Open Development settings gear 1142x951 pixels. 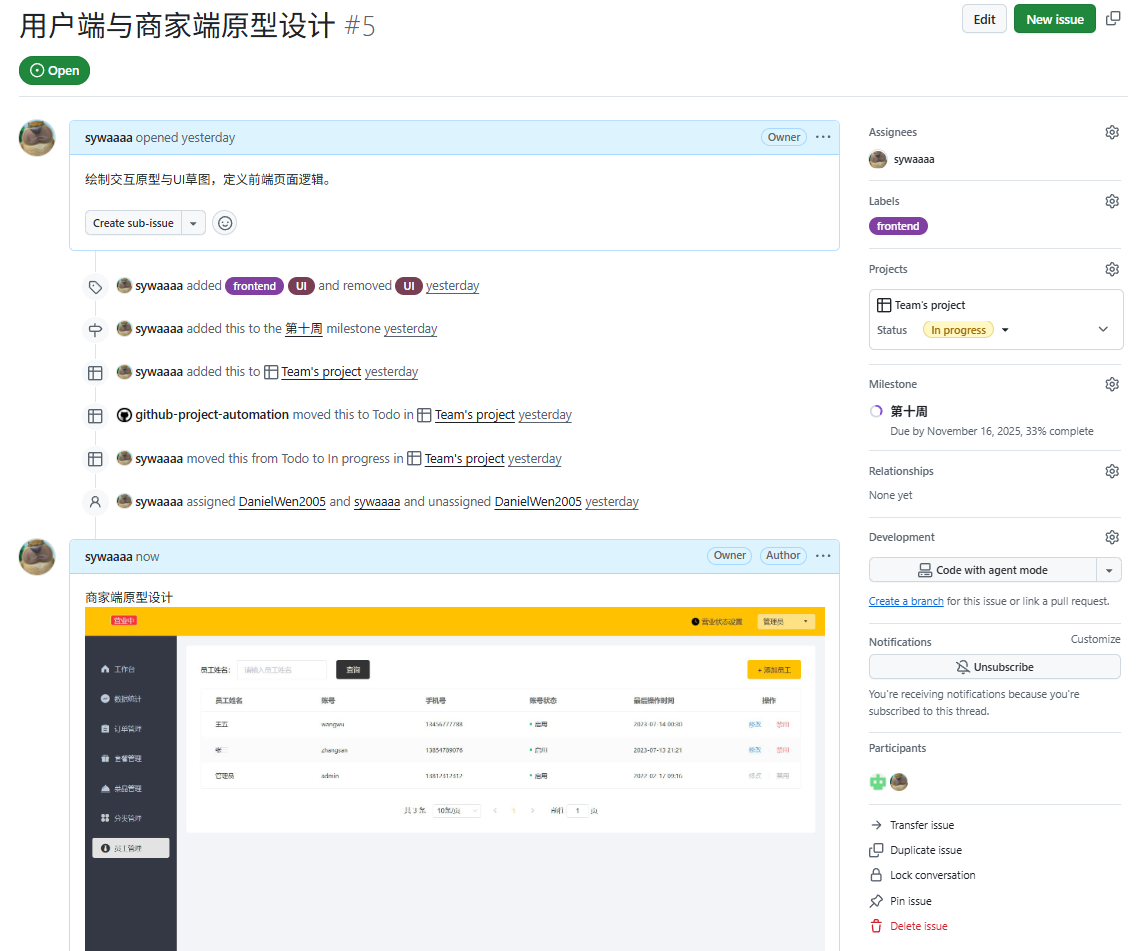tap(1111, 537)
